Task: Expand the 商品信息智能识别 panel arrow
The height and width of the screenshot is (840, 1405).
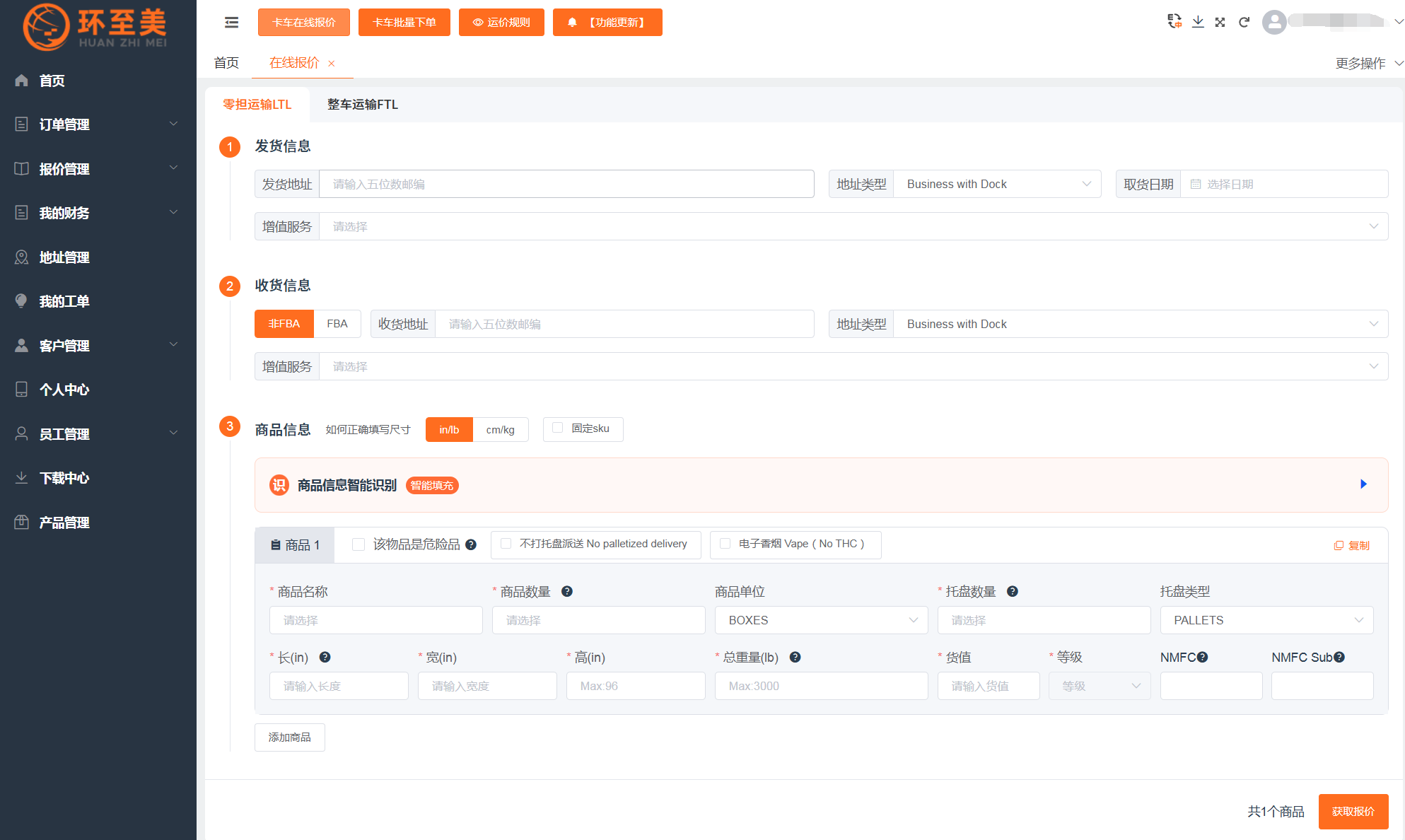Action: pyautogui.click(x=1363, y=484)
